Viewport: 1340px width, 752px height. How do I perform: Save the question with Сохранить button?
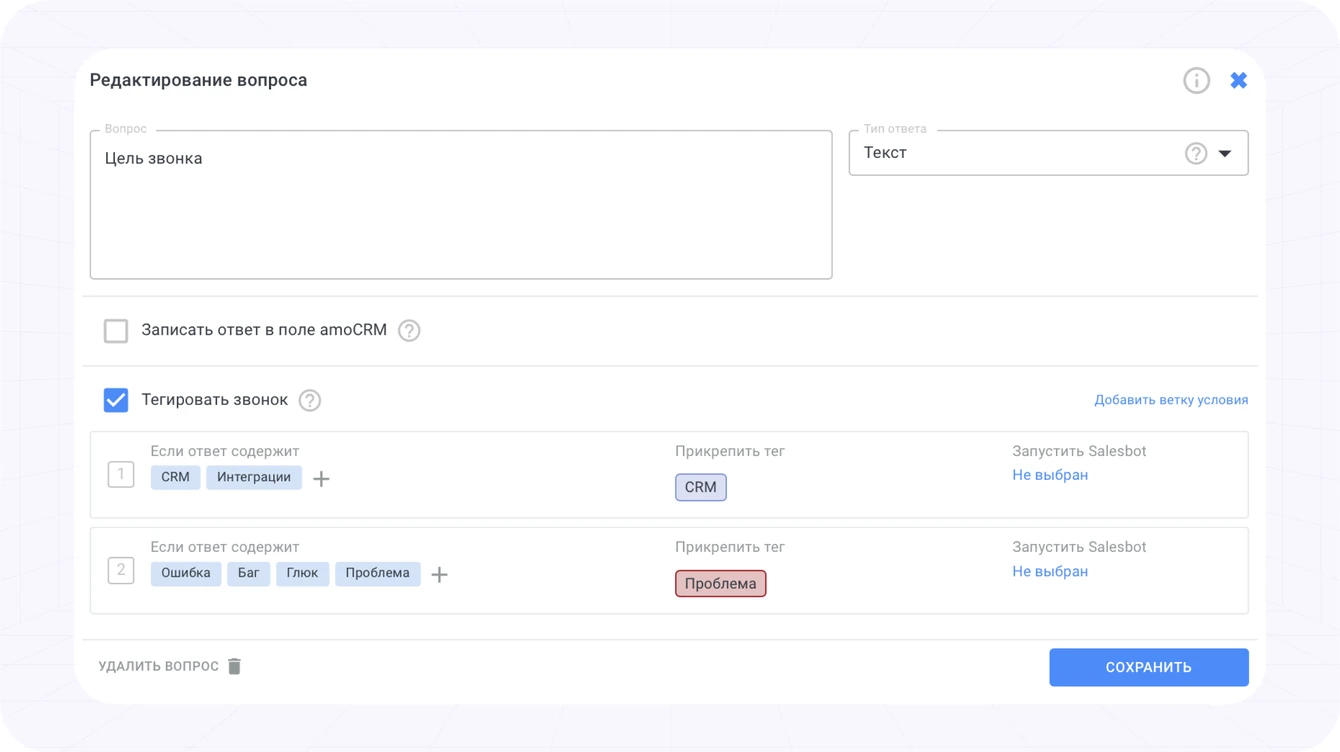coord(1148,667)
